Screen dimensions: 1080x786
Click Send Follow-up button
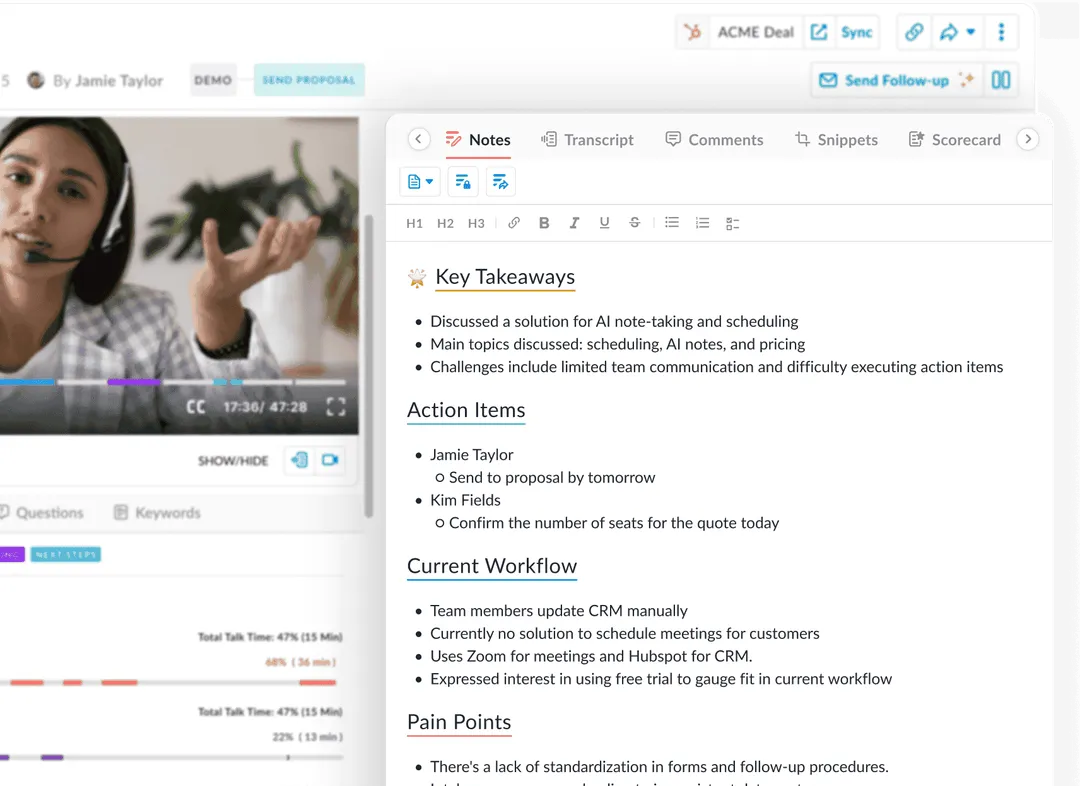pos(896,80)
